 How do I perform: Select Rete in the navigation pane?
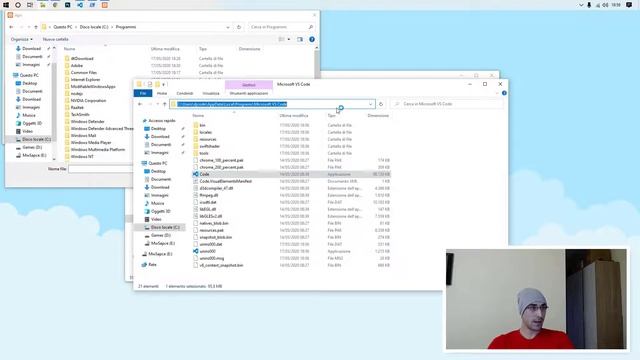(x=152, y=264)
